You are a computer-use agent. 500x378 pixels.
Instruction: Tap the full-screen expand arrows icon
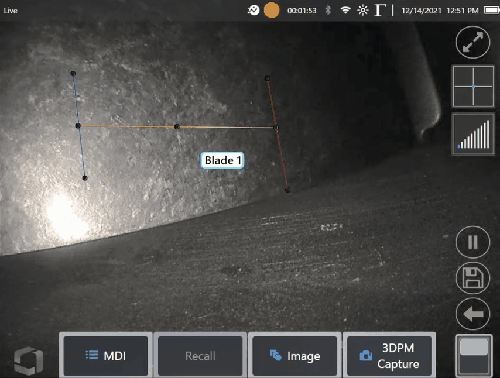click(473, 42)
